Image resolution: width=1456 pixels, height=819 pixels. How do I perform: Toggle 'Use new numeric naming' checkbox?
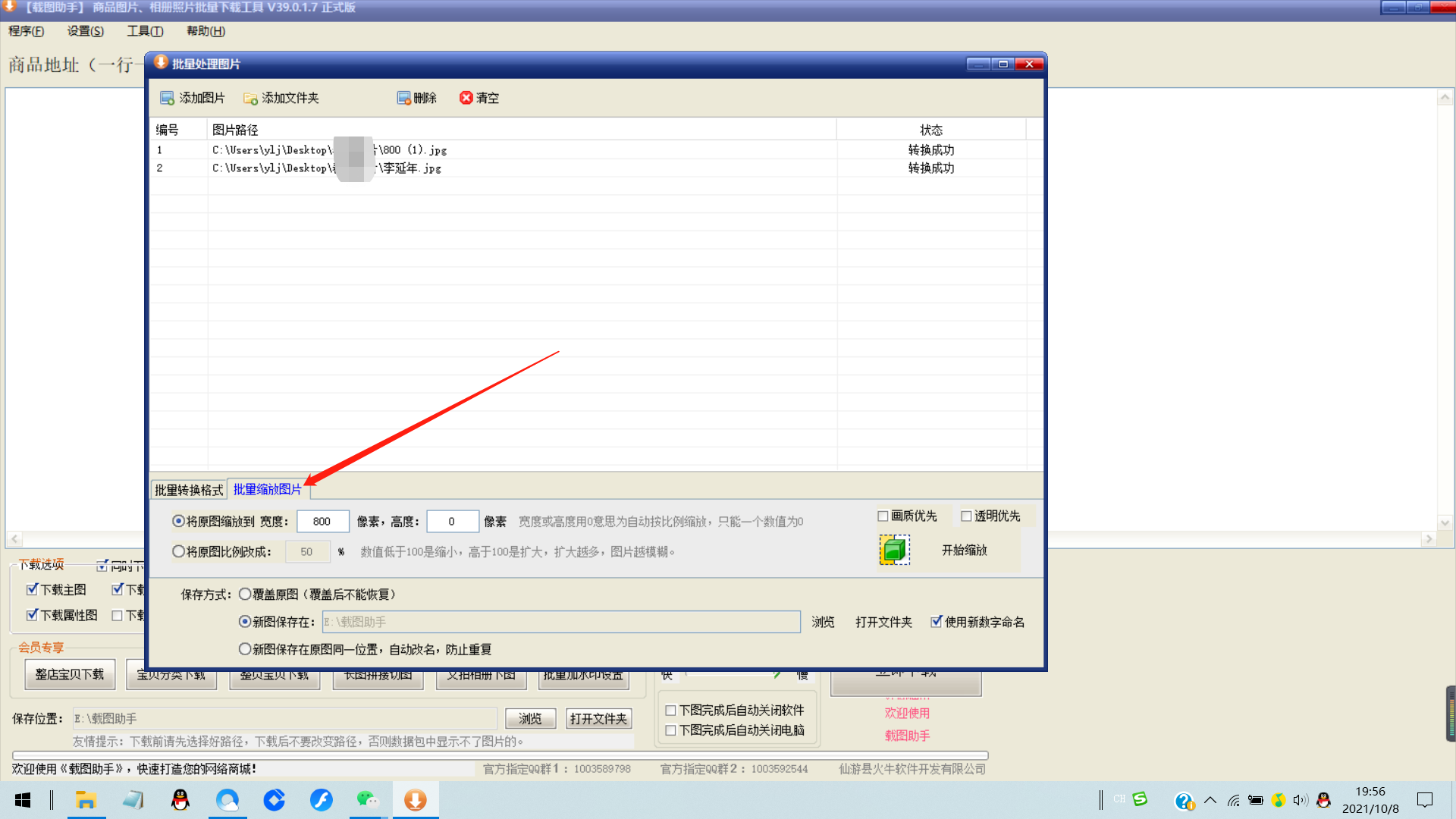pos(937,621)
